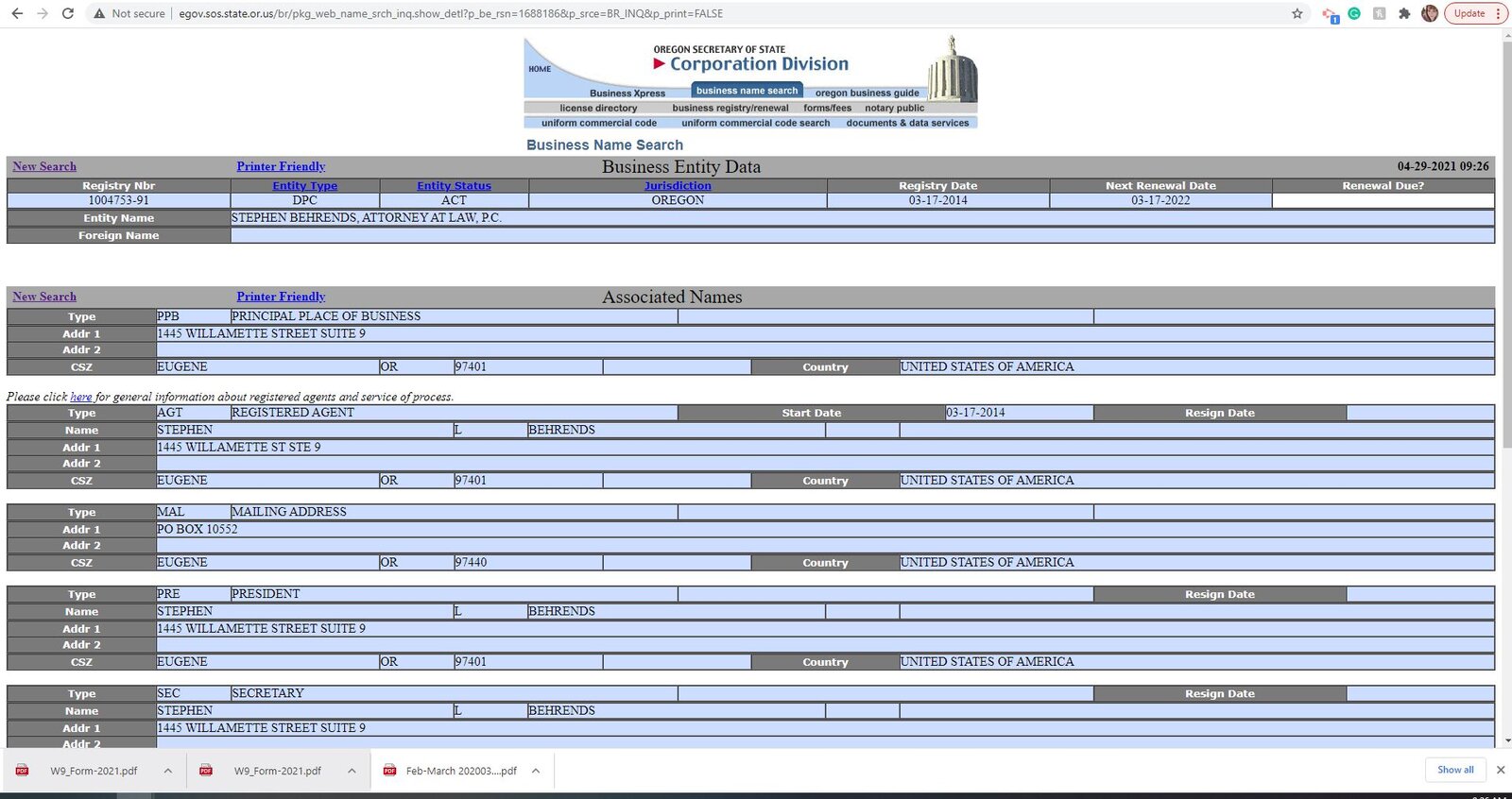Open the Not secure site info warning

tap(129, 13)
